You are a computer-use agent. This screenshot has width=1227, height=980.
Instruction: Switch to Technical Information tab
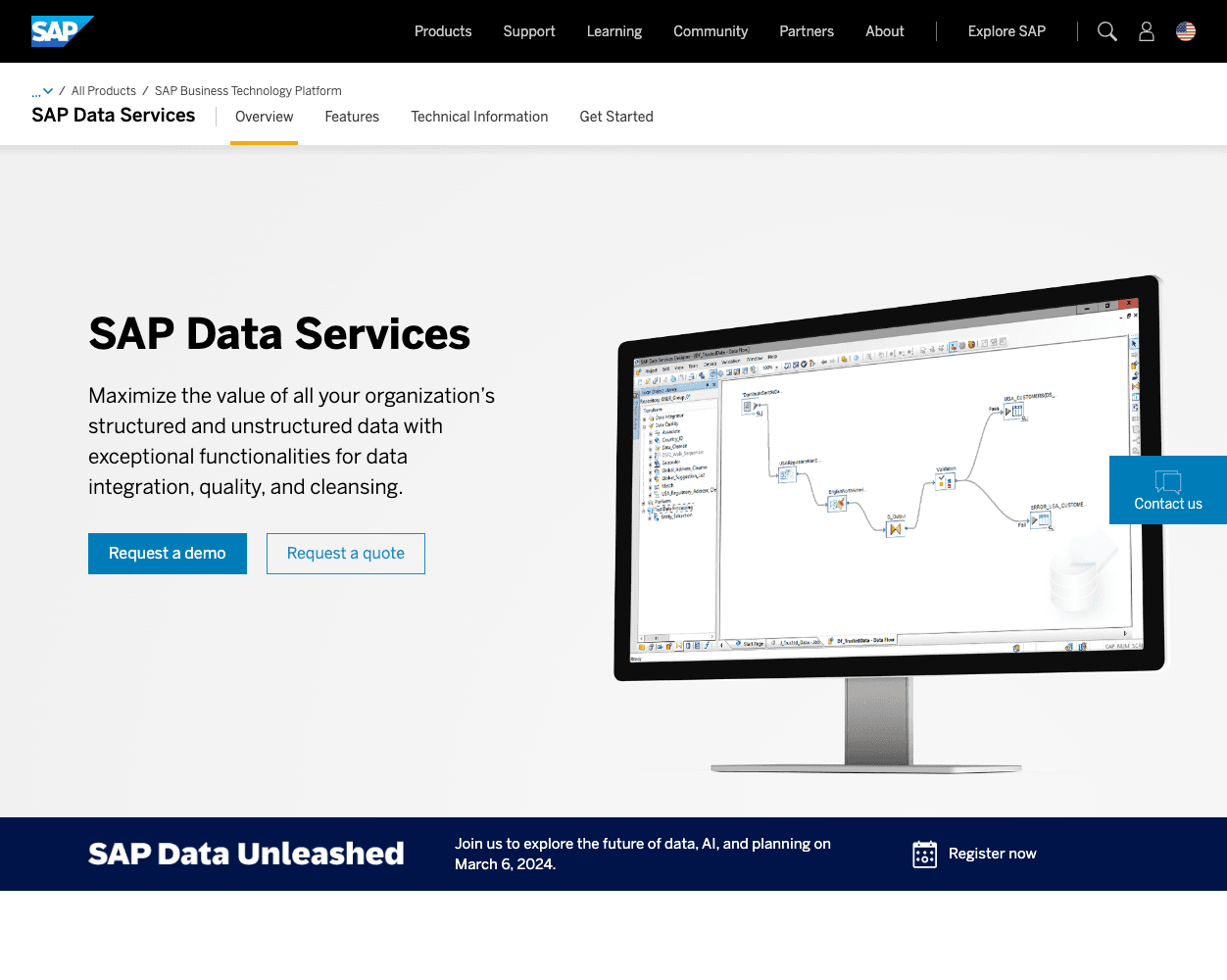(479, 117)
